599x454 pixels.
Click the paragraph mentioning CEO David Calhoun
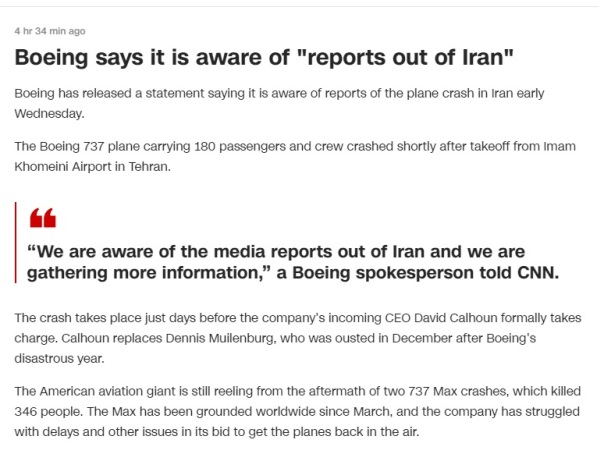(x=298, y=338)
